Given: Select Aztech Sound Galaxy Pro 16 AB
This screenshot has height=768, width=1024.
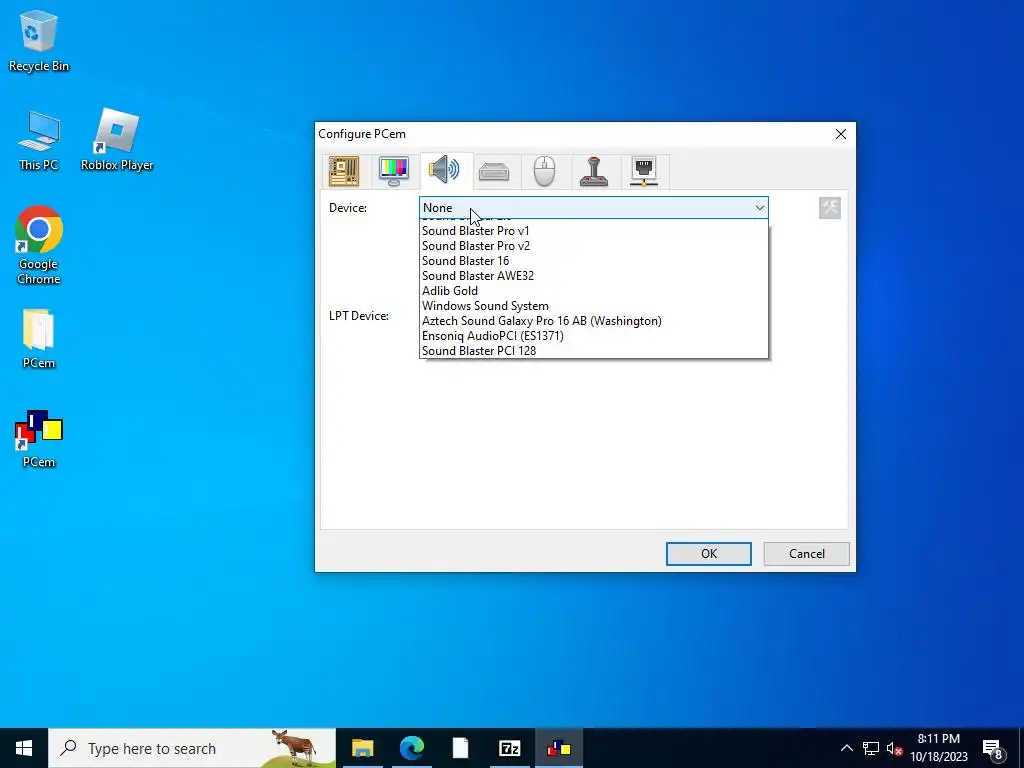Looking at the screenshot, I should click(594, 321).
